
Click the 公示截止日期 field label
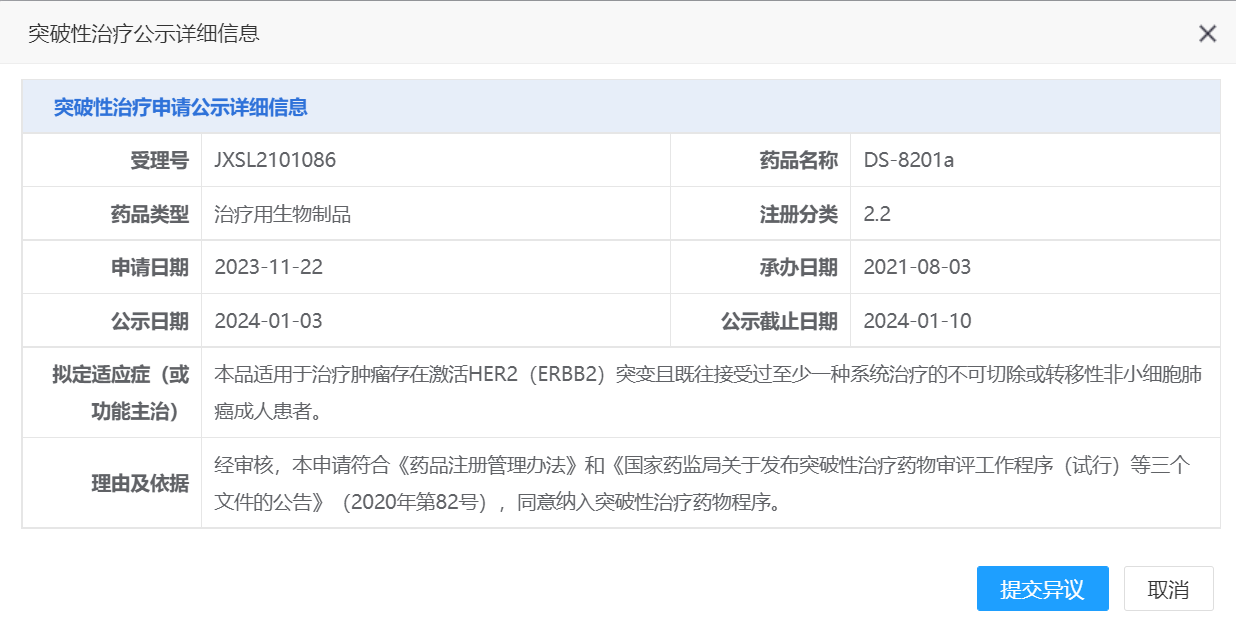779,321
